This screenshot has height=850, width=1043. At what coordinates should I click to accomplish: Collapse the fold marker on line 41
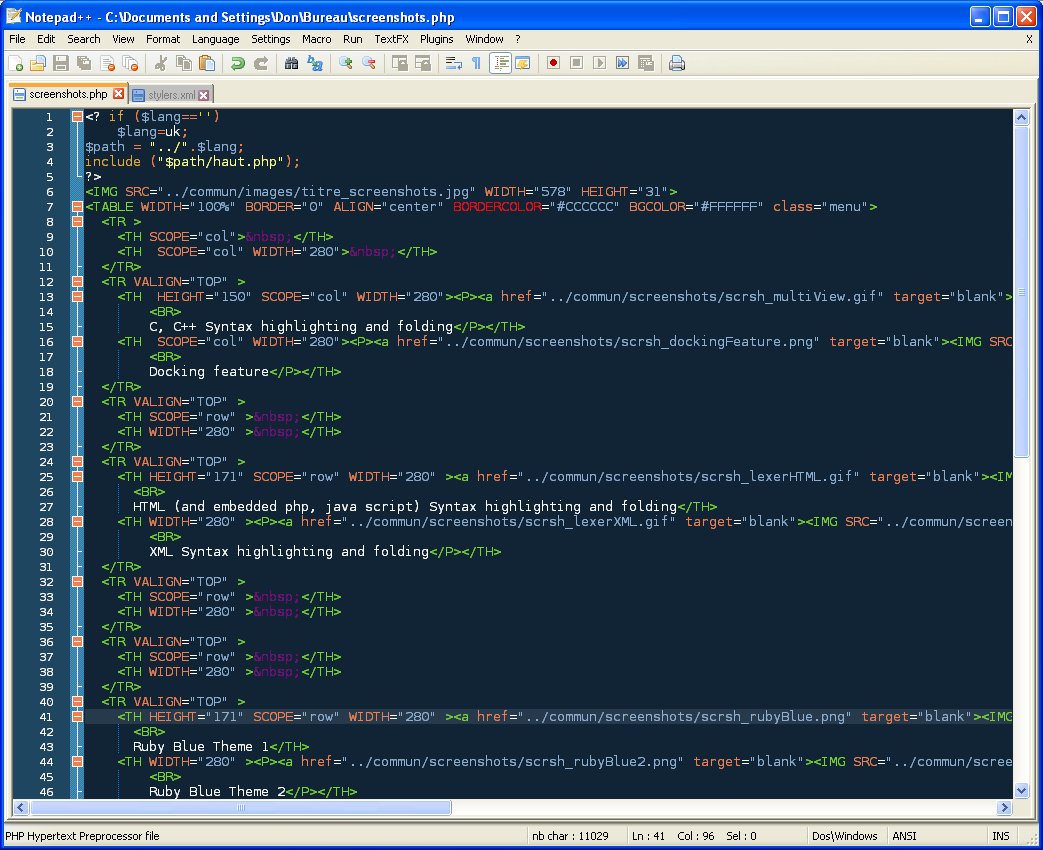pos(77,717)
